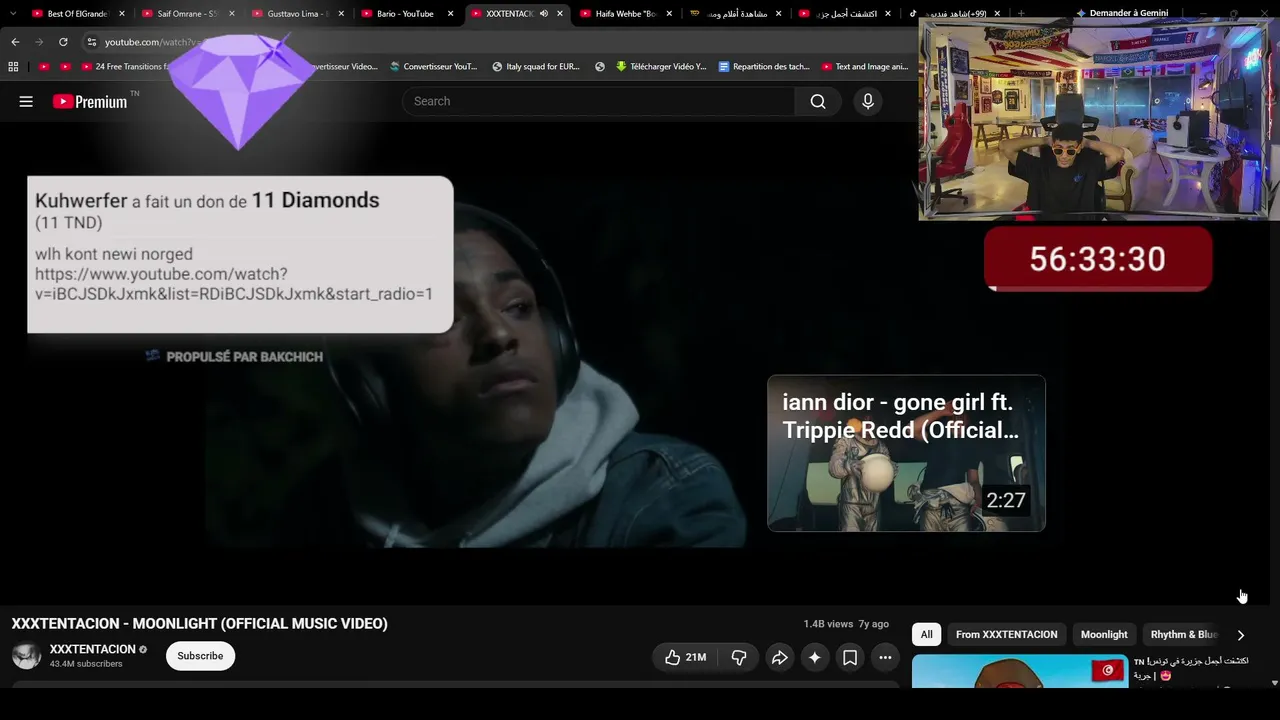Open Télécharger Vidéo bookmark
The image size is (1280, 720).
click(661, 67)
